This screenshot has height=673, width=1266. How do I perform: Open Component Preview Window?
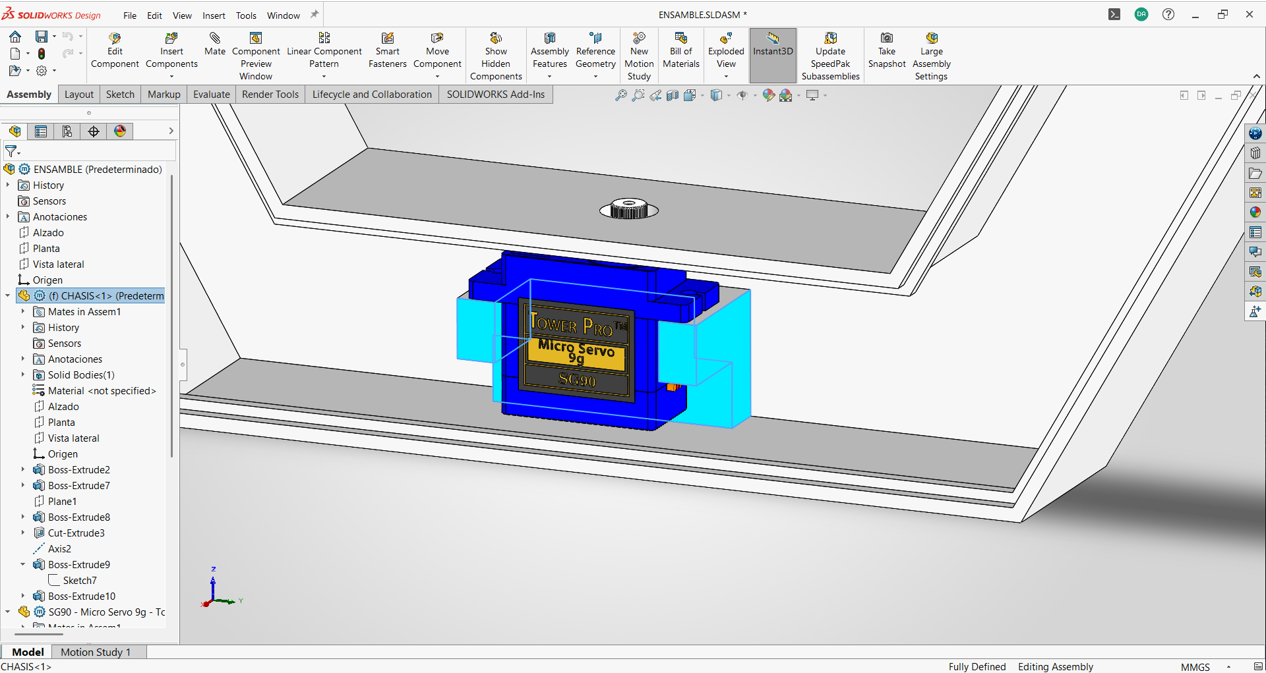pyautogui.click(x=256, y=56)
